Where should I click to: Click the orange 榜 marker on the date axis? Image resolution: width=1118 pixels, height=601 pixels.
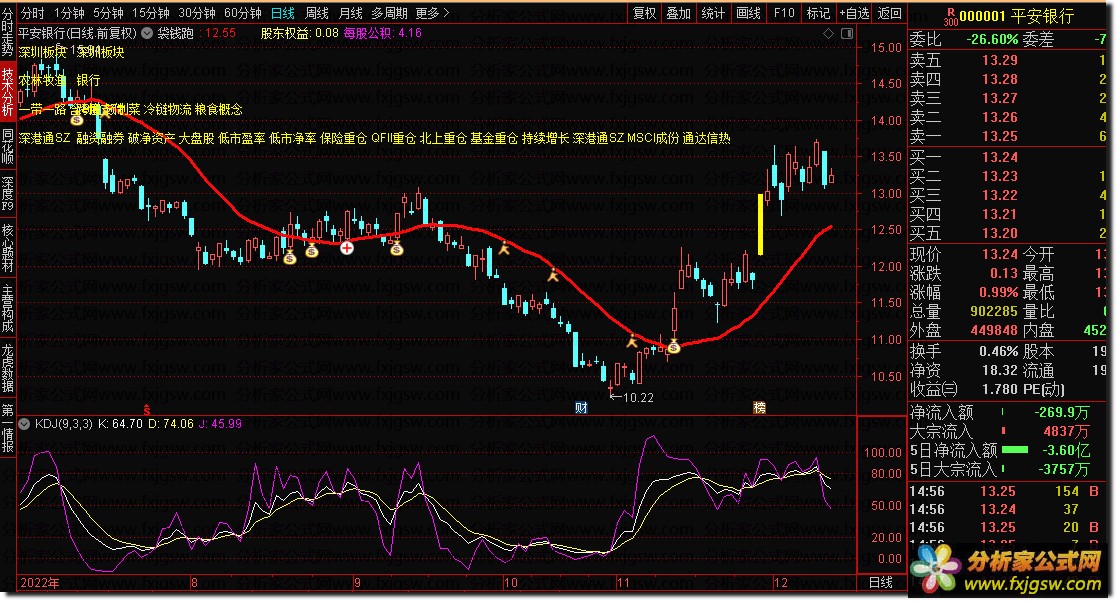coord(759,408)
